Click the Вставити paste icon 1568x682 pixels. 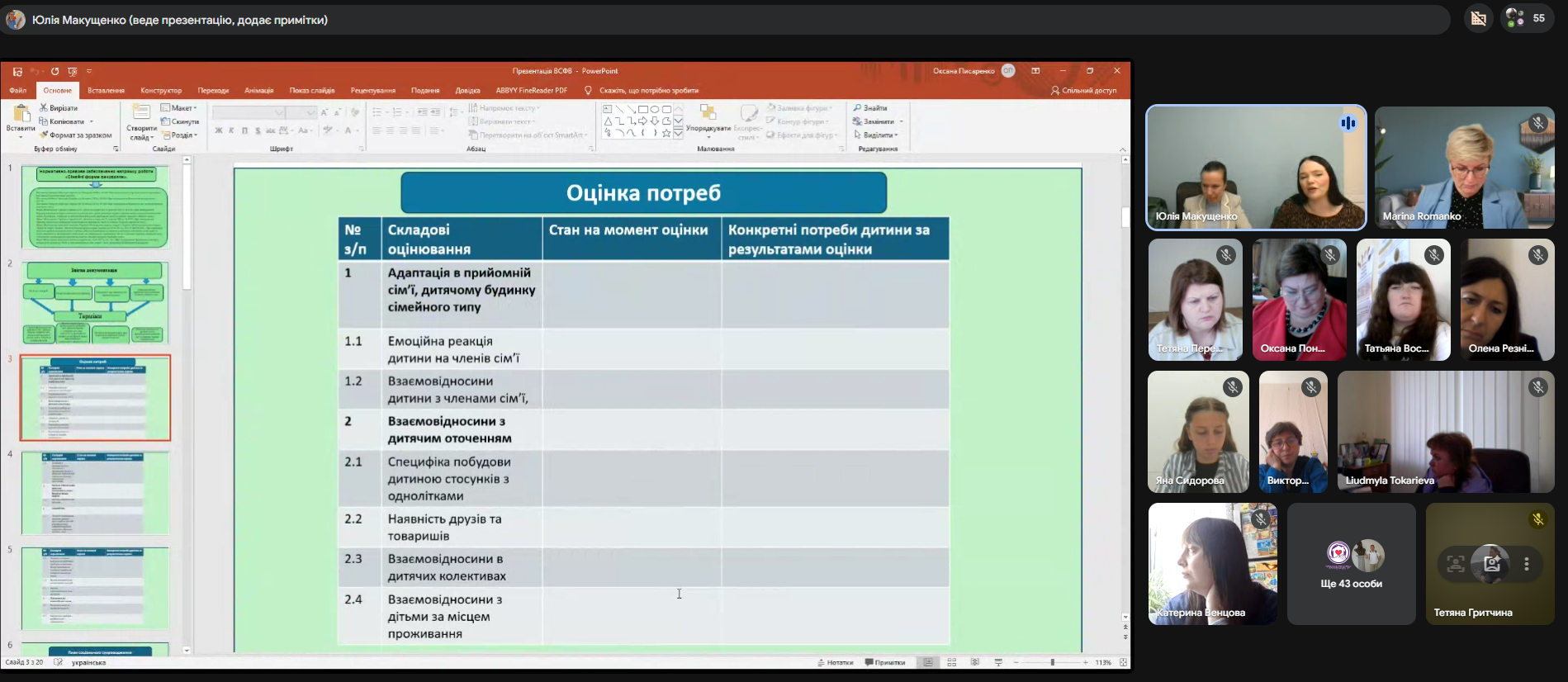point(21,113)
